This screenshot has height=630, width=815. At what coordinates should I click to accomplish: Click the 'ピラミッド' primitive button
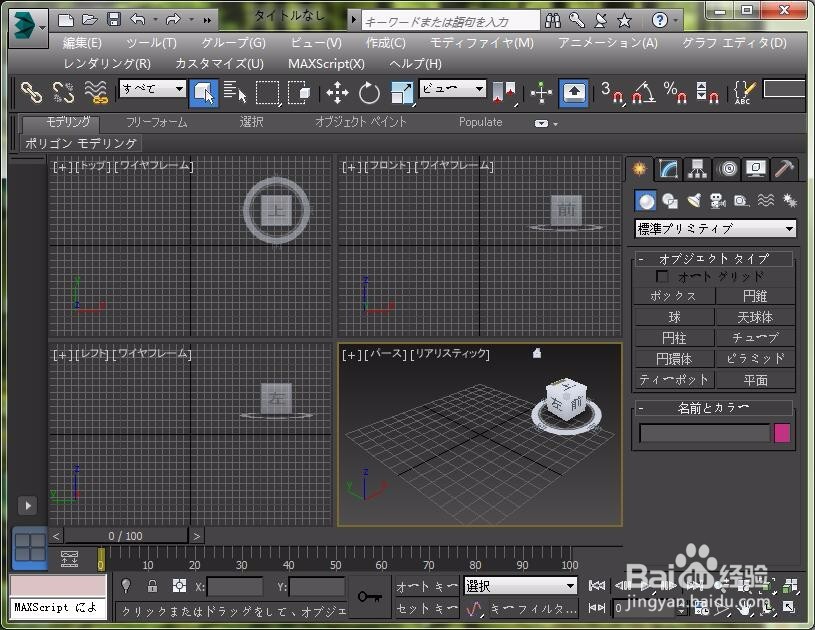click(x=755, y=359)
